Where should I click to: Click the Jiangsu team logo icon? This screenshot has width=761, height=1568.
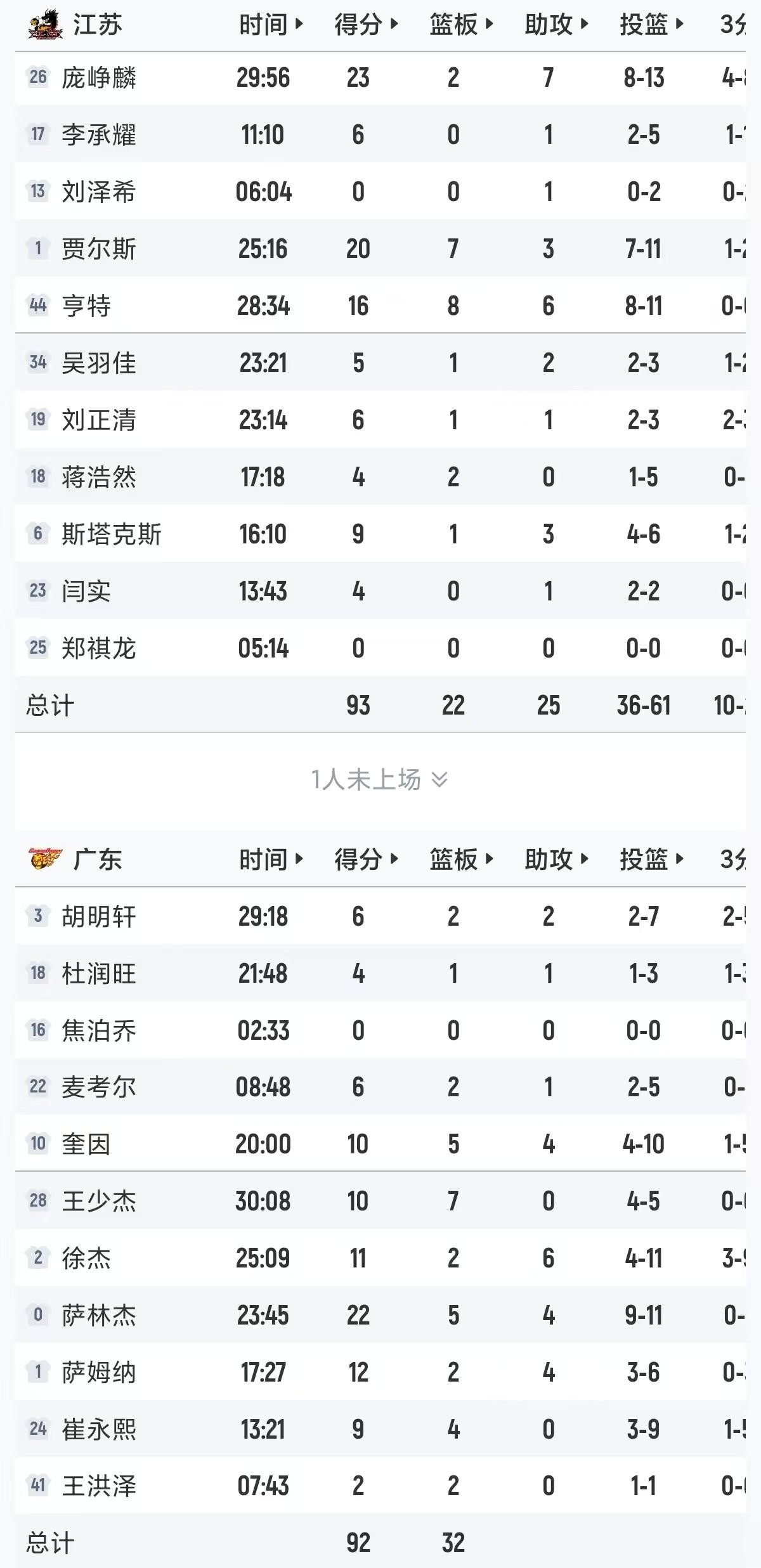point(45,25)
